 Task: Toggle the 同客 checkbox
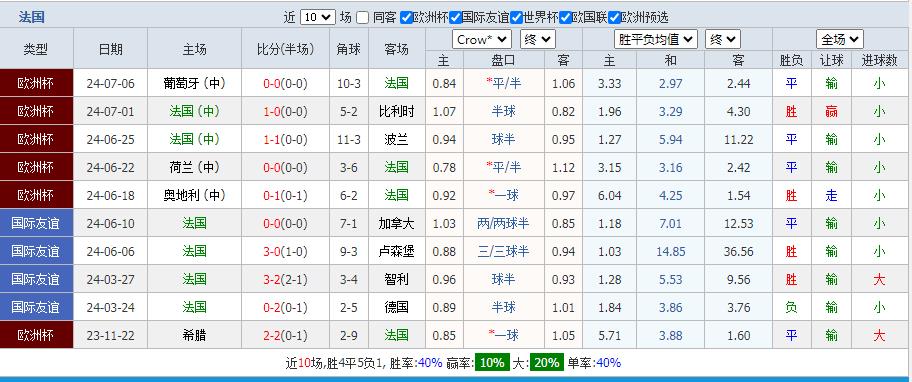[x=362, y=17]
